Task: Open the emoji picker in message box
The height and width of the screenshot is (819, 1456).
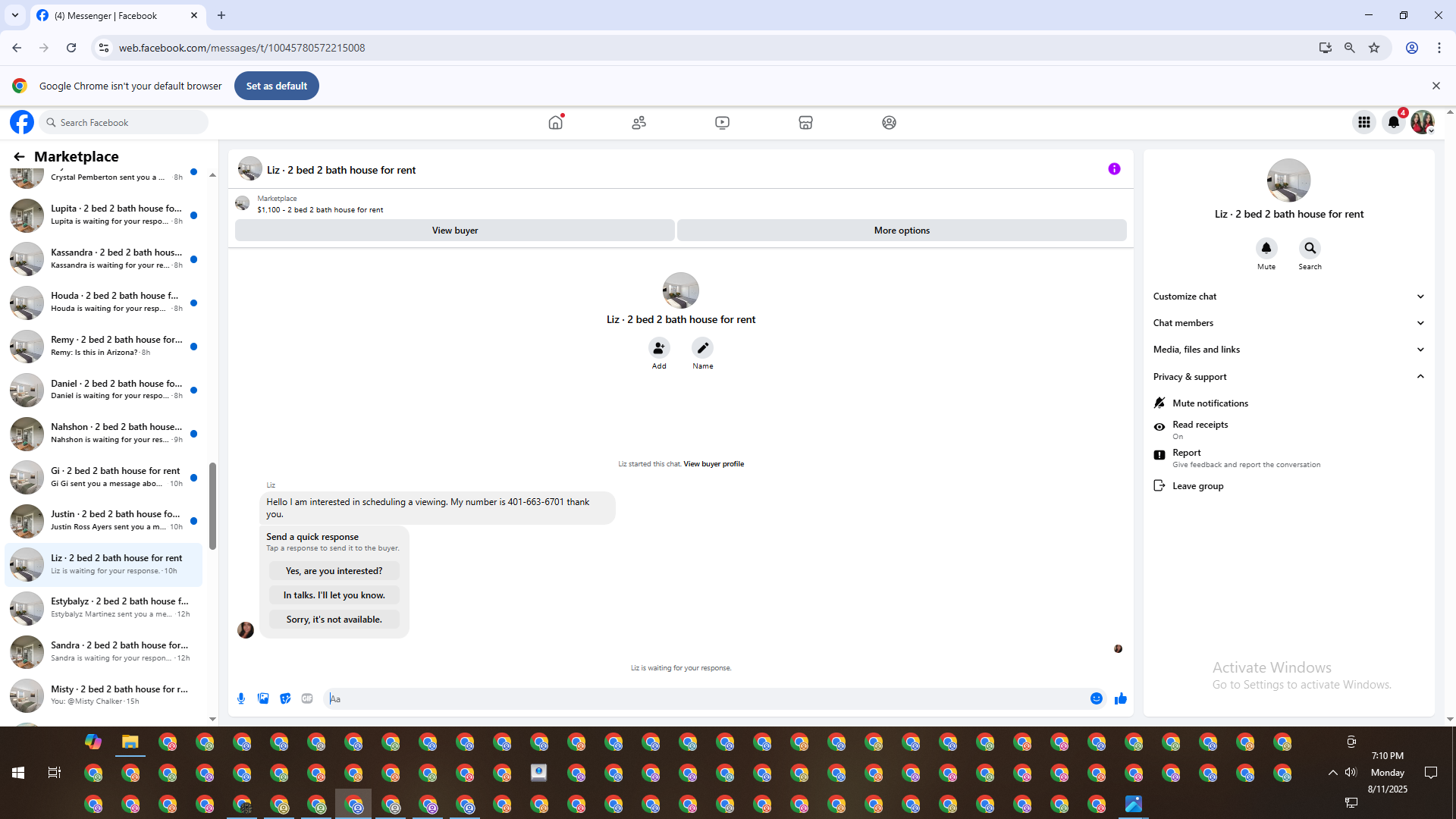Action: click(x=1097, y=698)
